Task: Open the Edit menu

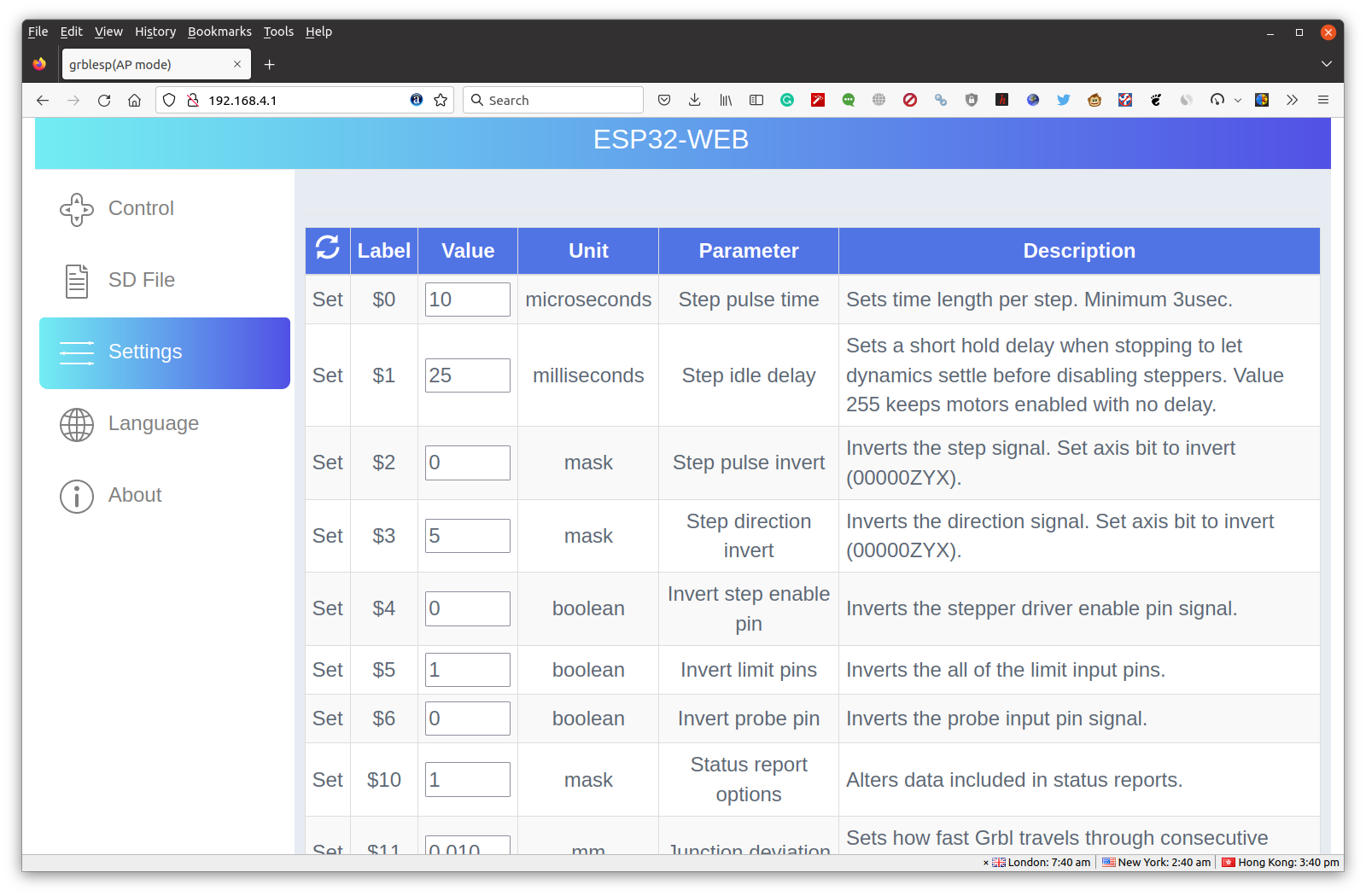Action: pyautogui.click(x=71, y=32)
